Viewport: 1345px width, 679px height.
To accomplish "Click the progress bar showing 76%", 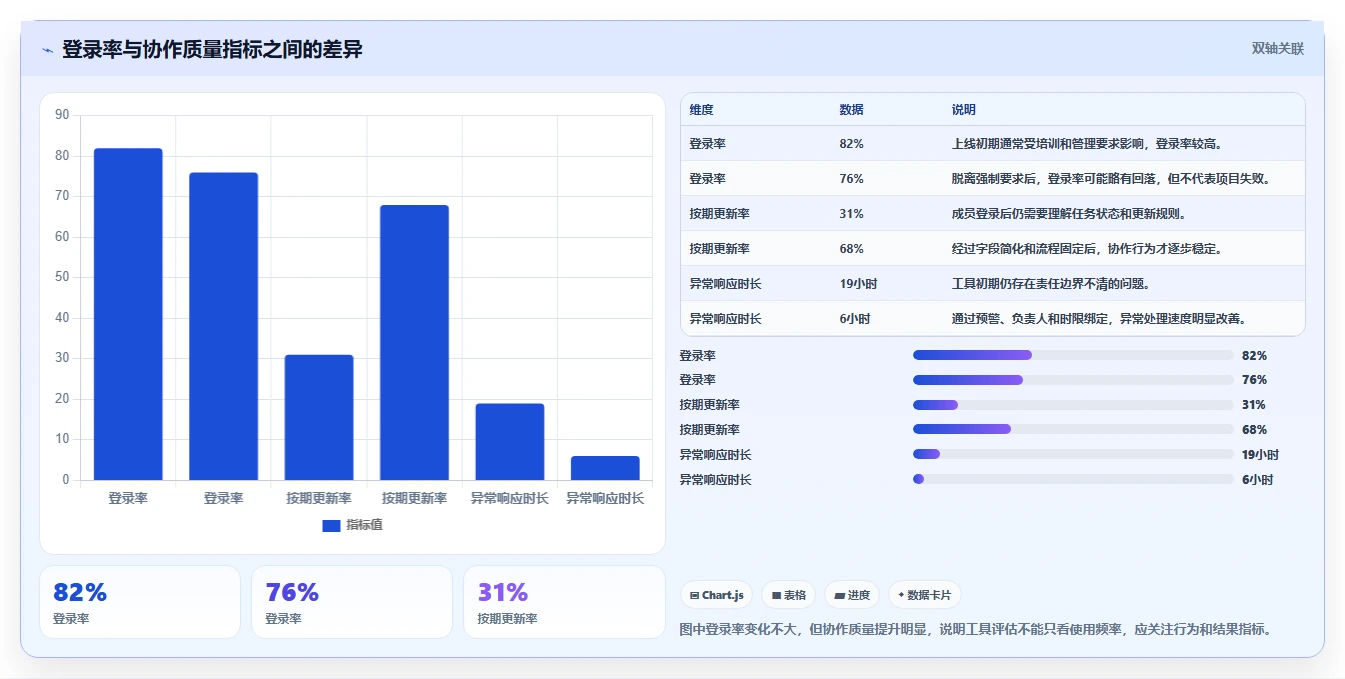I will coord(1073,380).
